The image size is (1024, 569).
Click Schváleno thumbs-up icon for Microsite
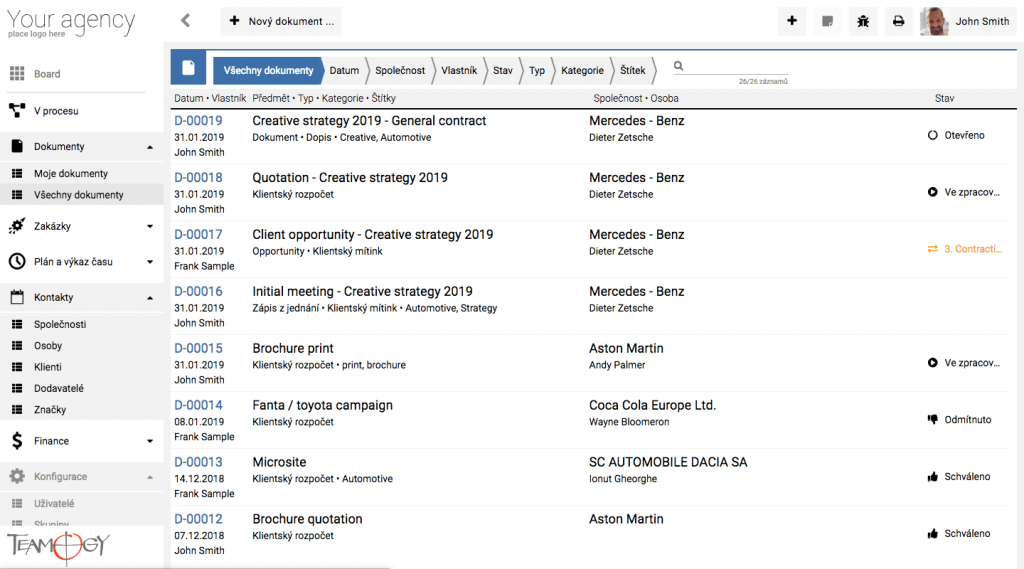click(x=933, y=476)
